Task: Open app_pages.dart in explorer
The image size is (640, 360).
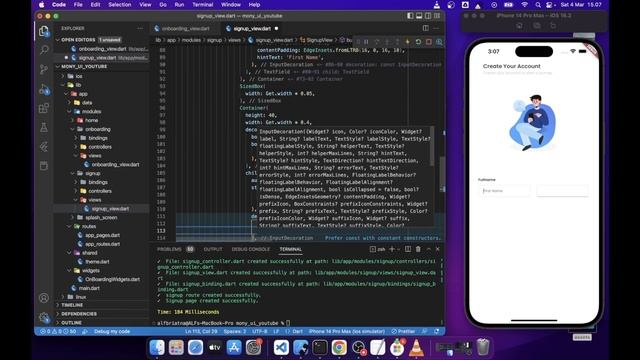Action: 102,235
